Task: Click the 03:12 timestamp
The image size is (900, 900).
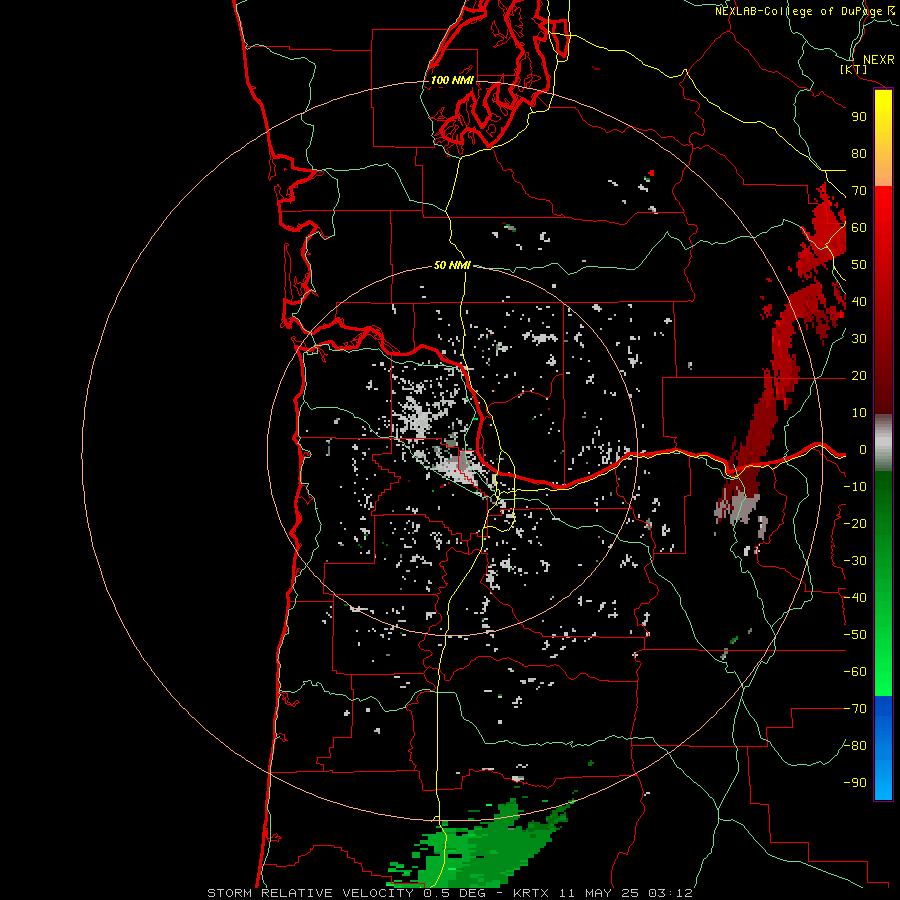Action: pyautogui.click(x=670, y=893)
